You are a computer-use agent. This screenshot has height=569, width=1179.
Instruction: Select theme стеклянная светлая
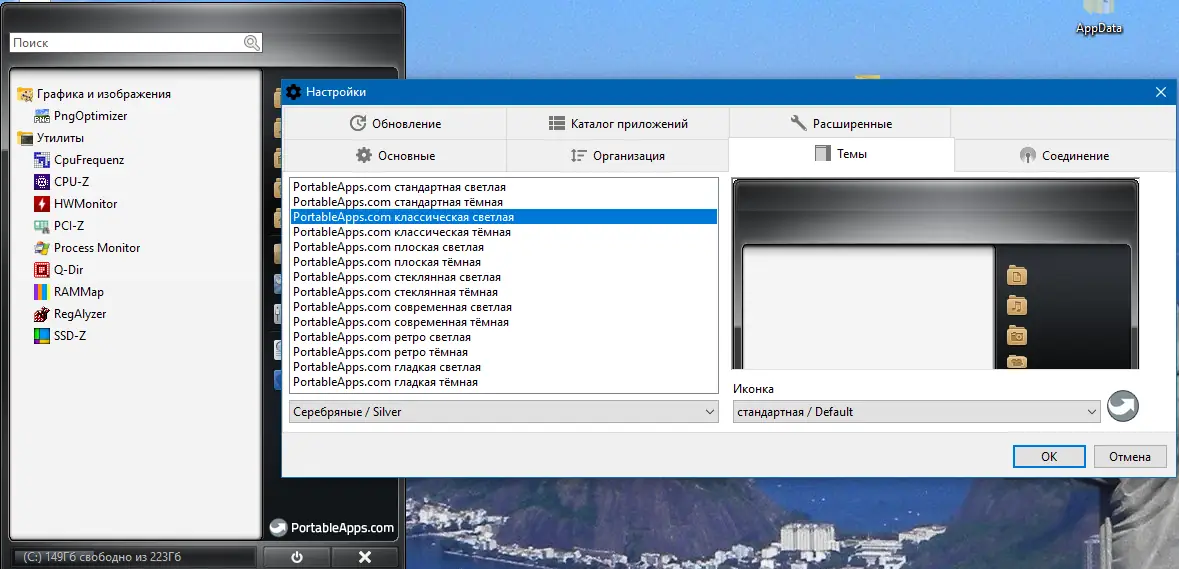[x=504, y=277]
